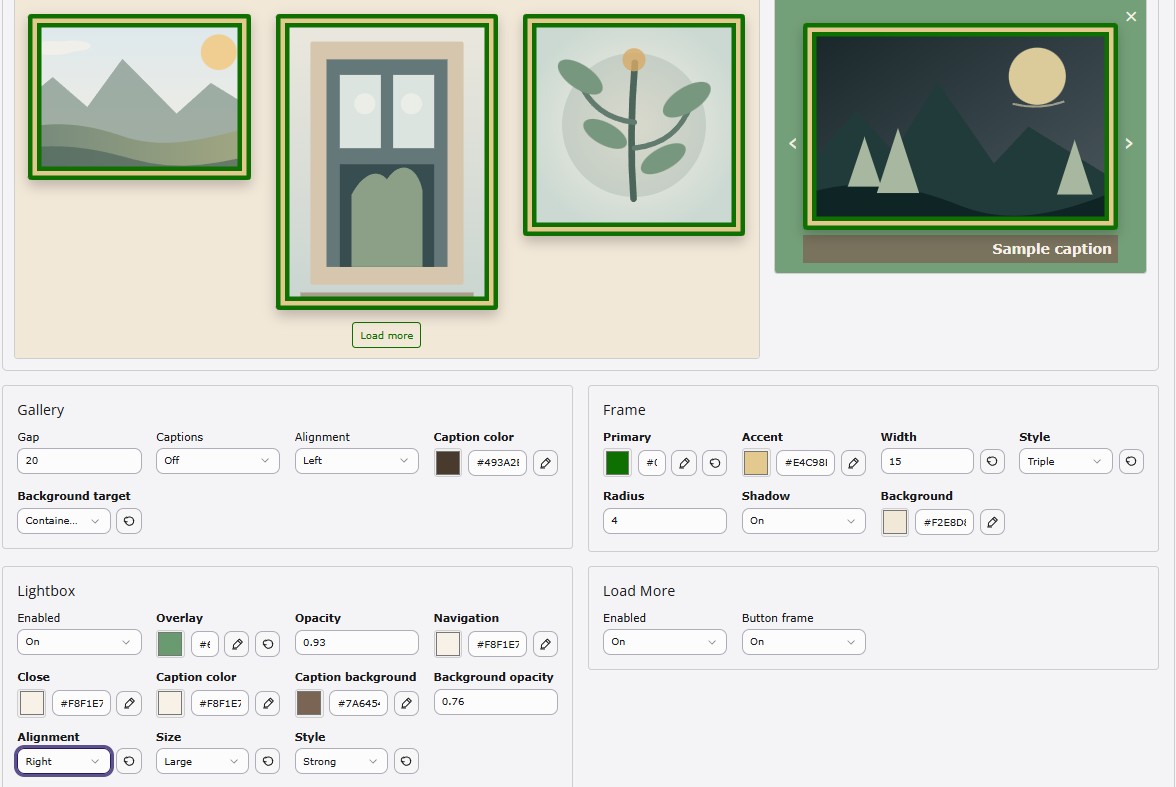
Task: Click the Frame Accent color swatch
Action: pos(756,463)
